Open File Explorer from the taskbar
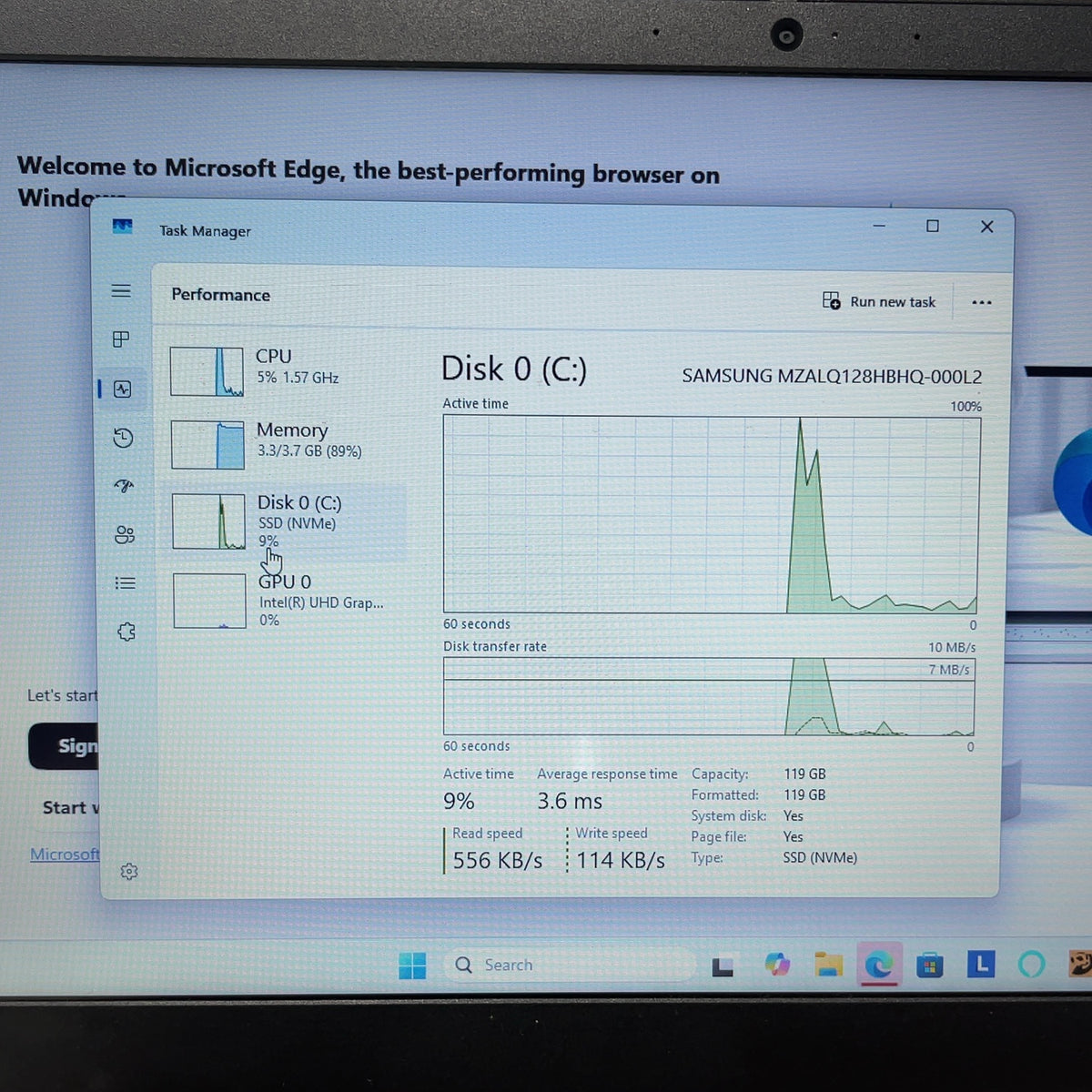This screenshot has height=1092, width=1092. 828,965
